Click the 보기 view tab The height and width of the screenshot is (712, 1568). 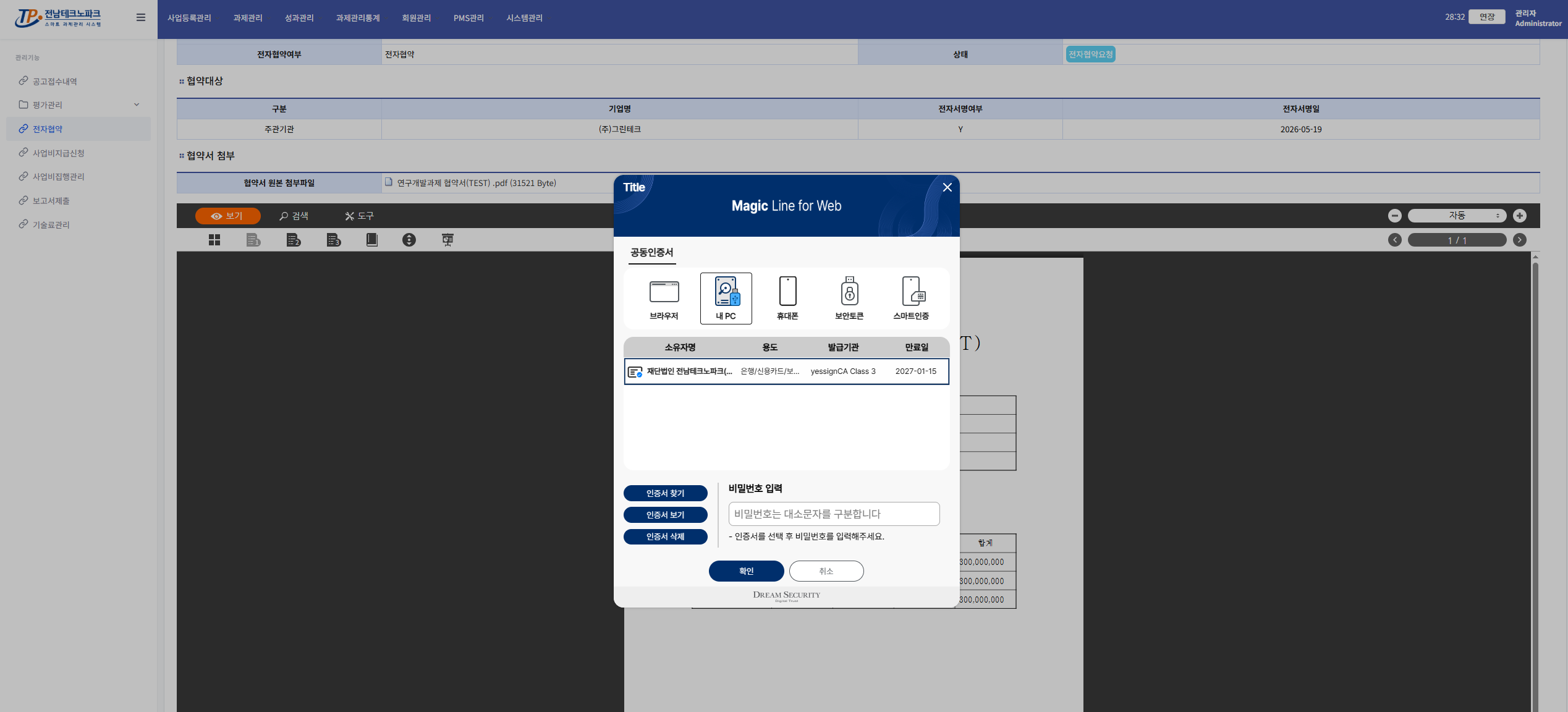coord(227,216)
